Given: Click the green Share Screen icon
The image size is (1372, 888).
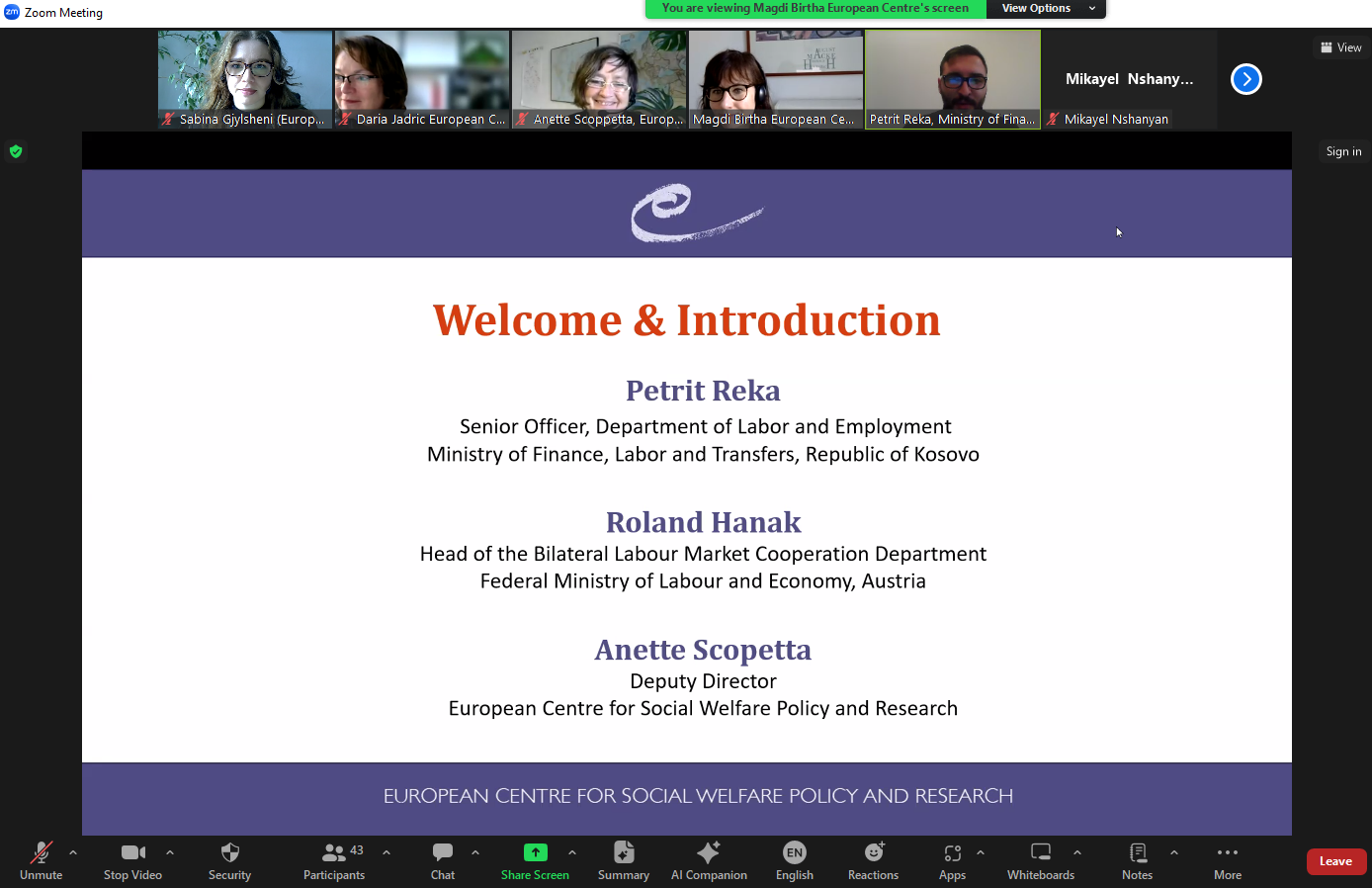Looking at the screenshot, I should tap(535, 852).
